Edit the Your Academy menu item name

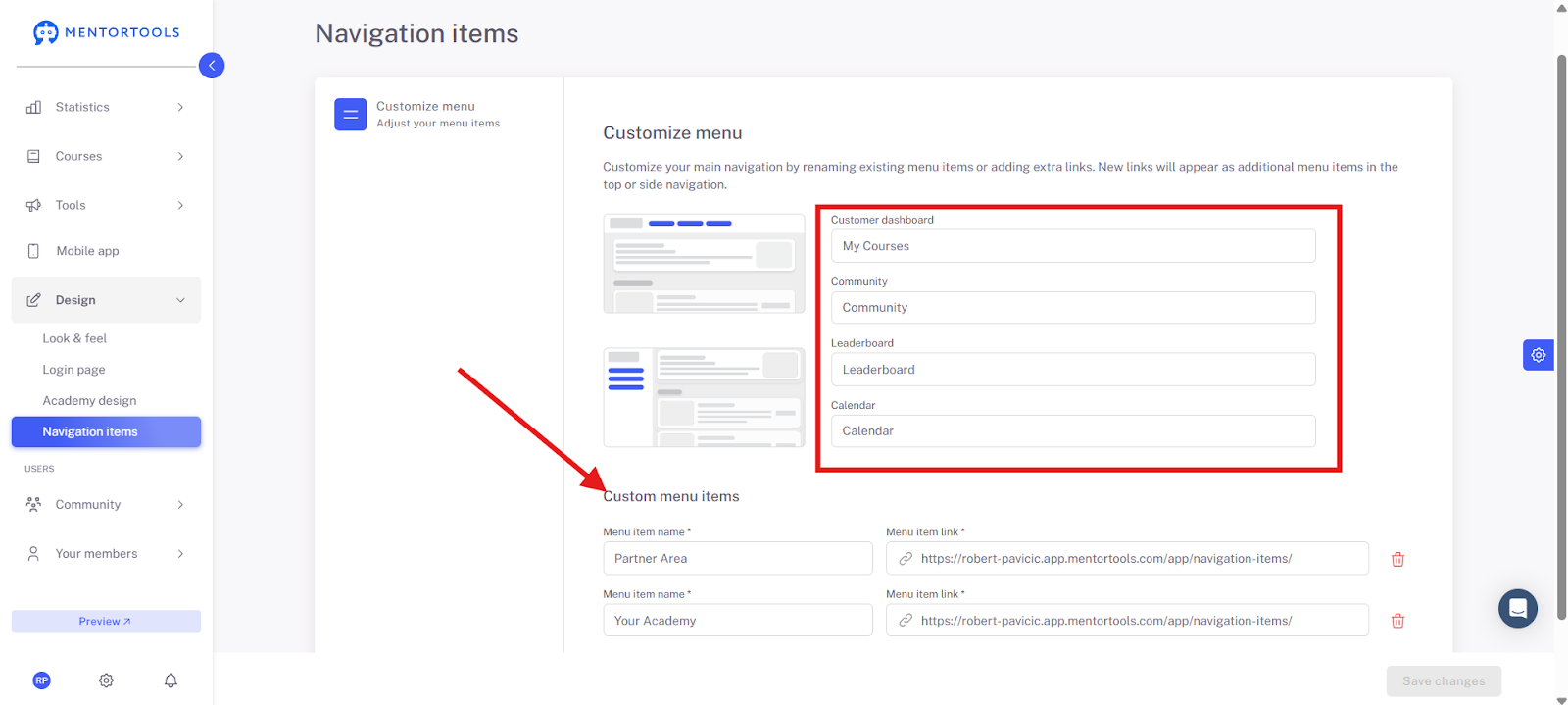tap(738, 621)
